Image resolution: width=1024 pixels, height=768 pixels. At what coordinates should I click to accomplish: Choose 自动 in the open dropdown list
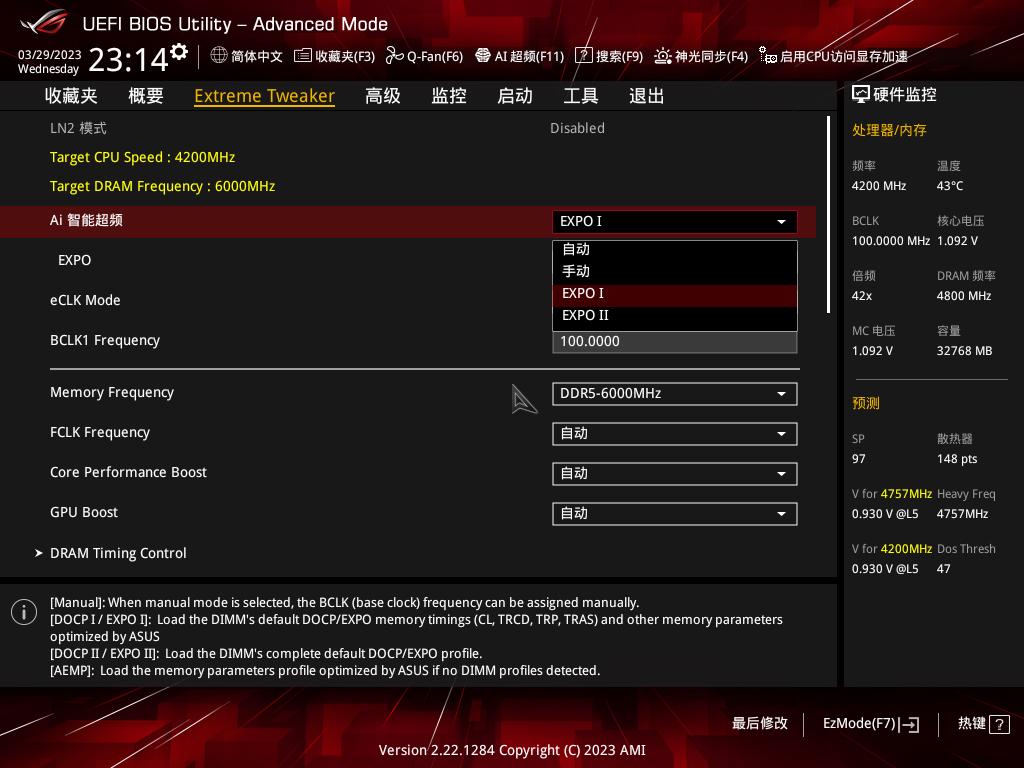[x=675, y=249]
